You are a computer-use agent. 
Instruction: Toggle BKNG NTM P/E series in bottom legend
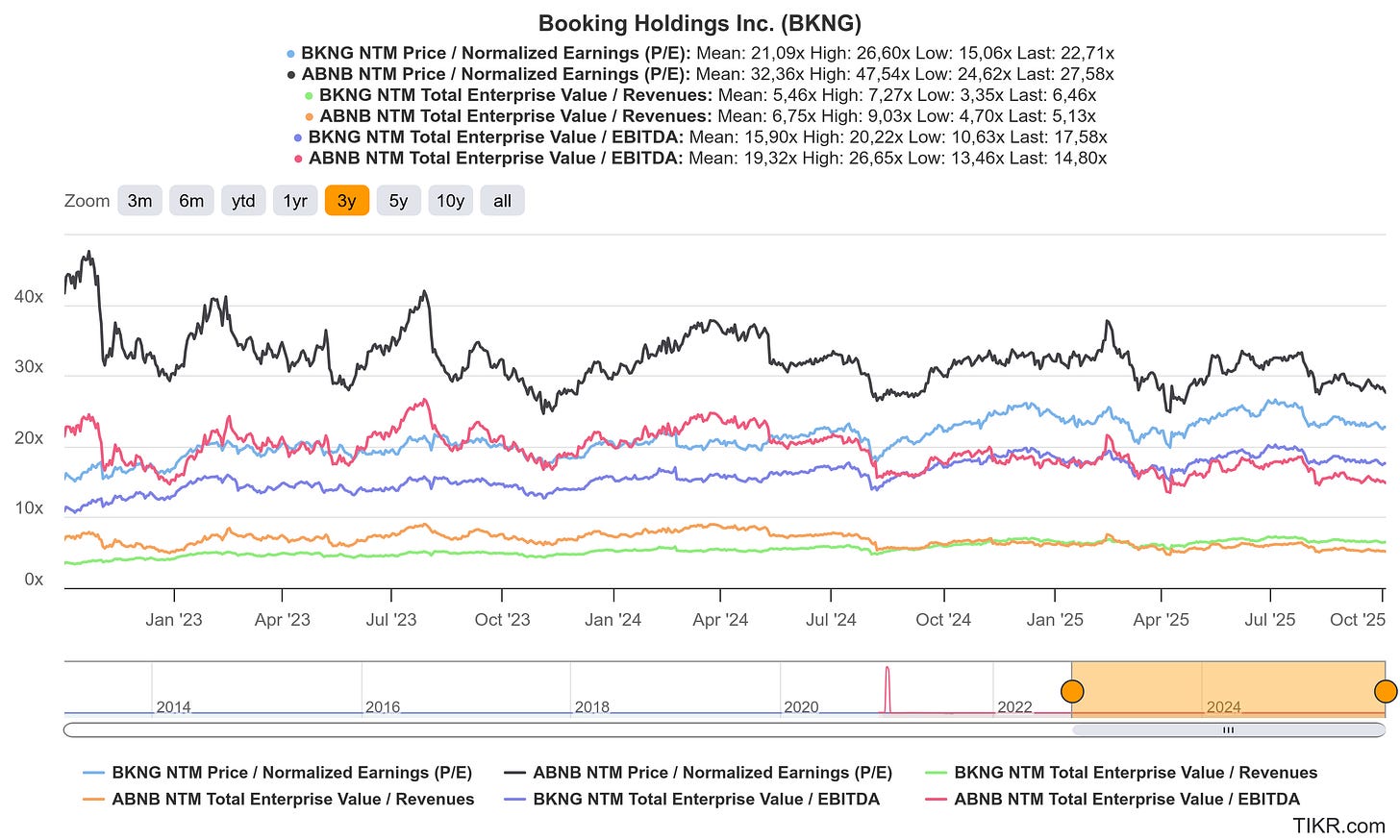[x=278, y=773]
